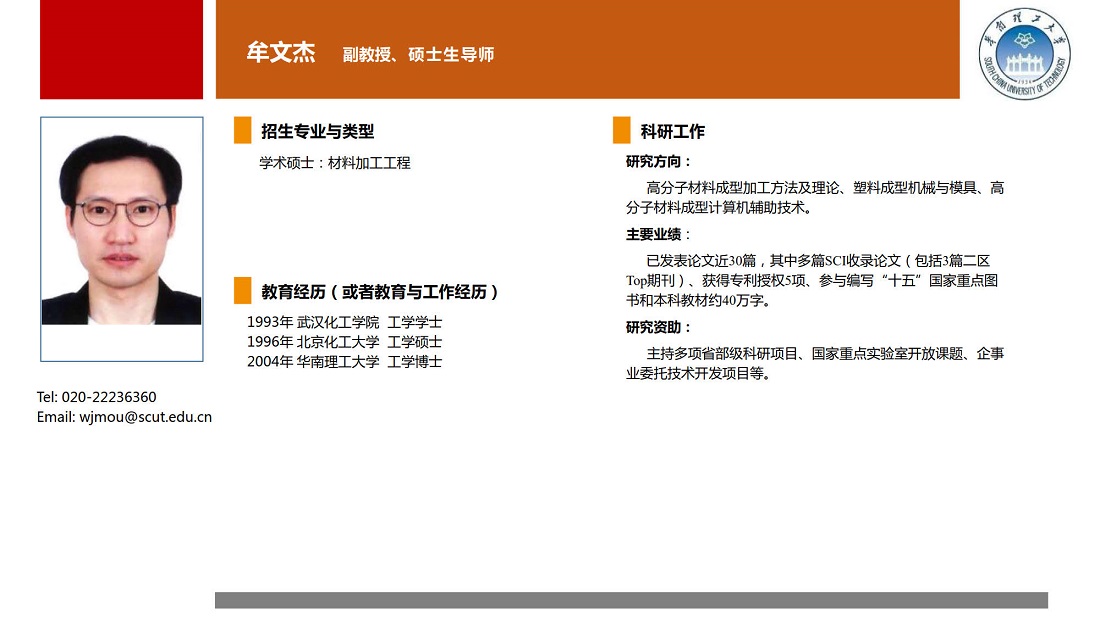The image size is (1100, 618).
Task: Click the orange marker beside 科研工作
Action: tap(622, 130)
